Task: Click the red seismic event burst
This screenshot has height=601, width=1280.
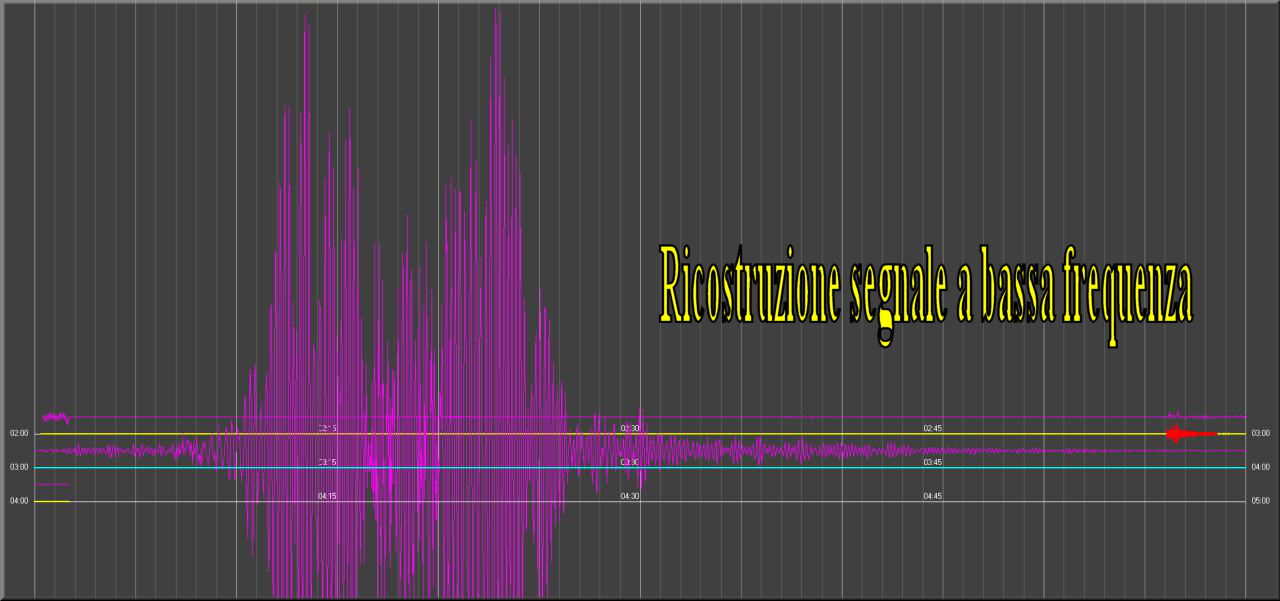Action: point(1190,434)
